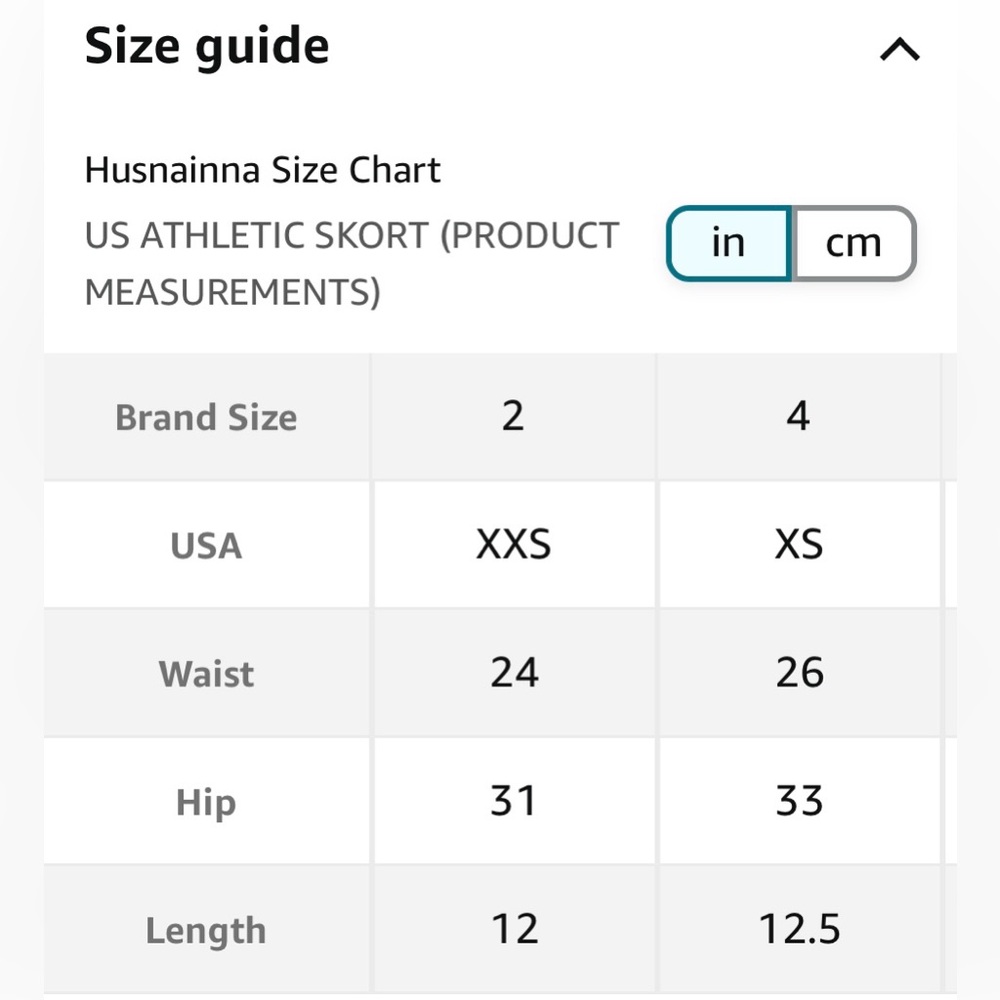Screen dimensions: 1000x1000
Task: Click the Size guide heading
Action: (207, 47)
